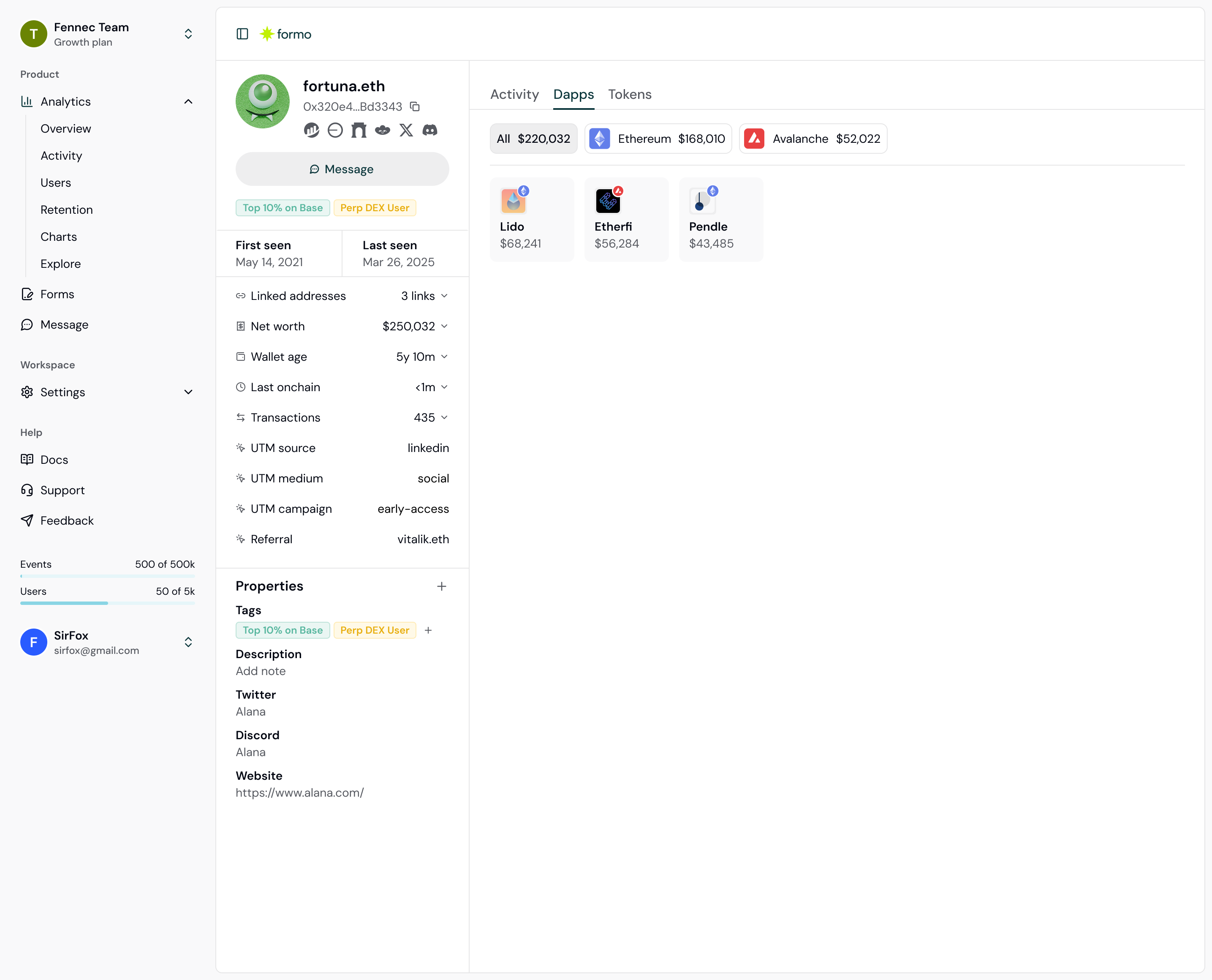Toggle the sidebar panel icon beside formo

(242, 34)
